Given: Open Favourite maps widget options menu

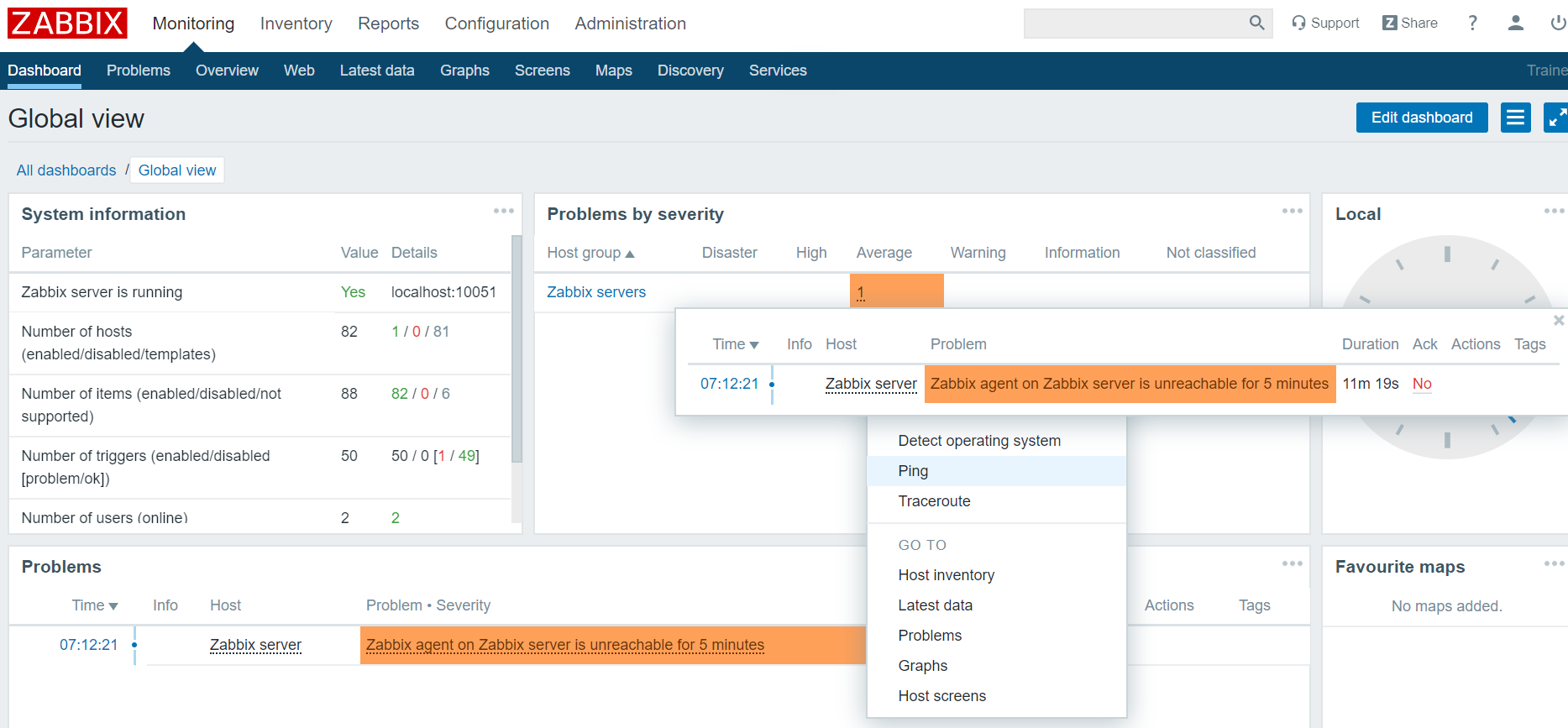Looking at the screenshot, I should click(x=1555, y=564).
